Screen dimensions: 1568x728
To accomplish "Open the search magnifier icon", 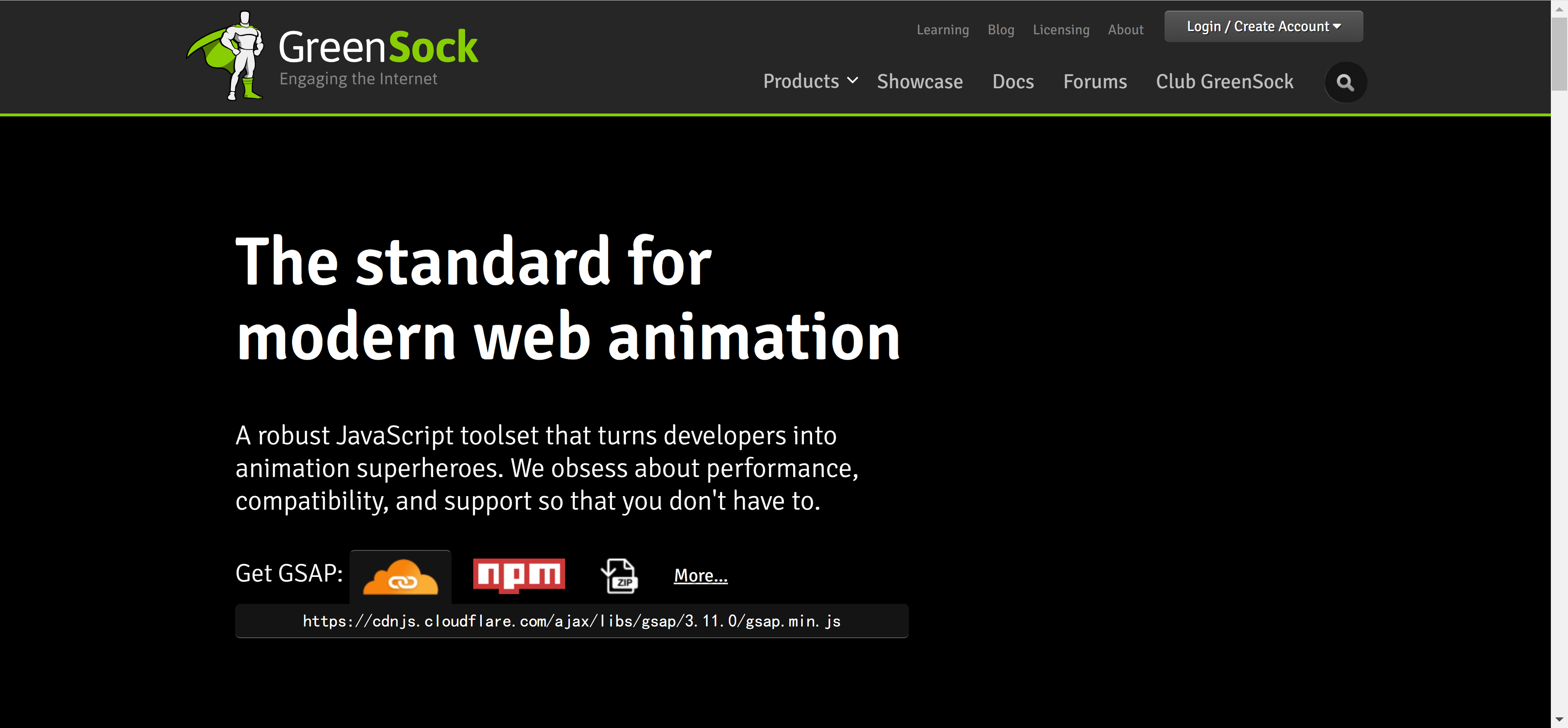I will coord(1345,82).
